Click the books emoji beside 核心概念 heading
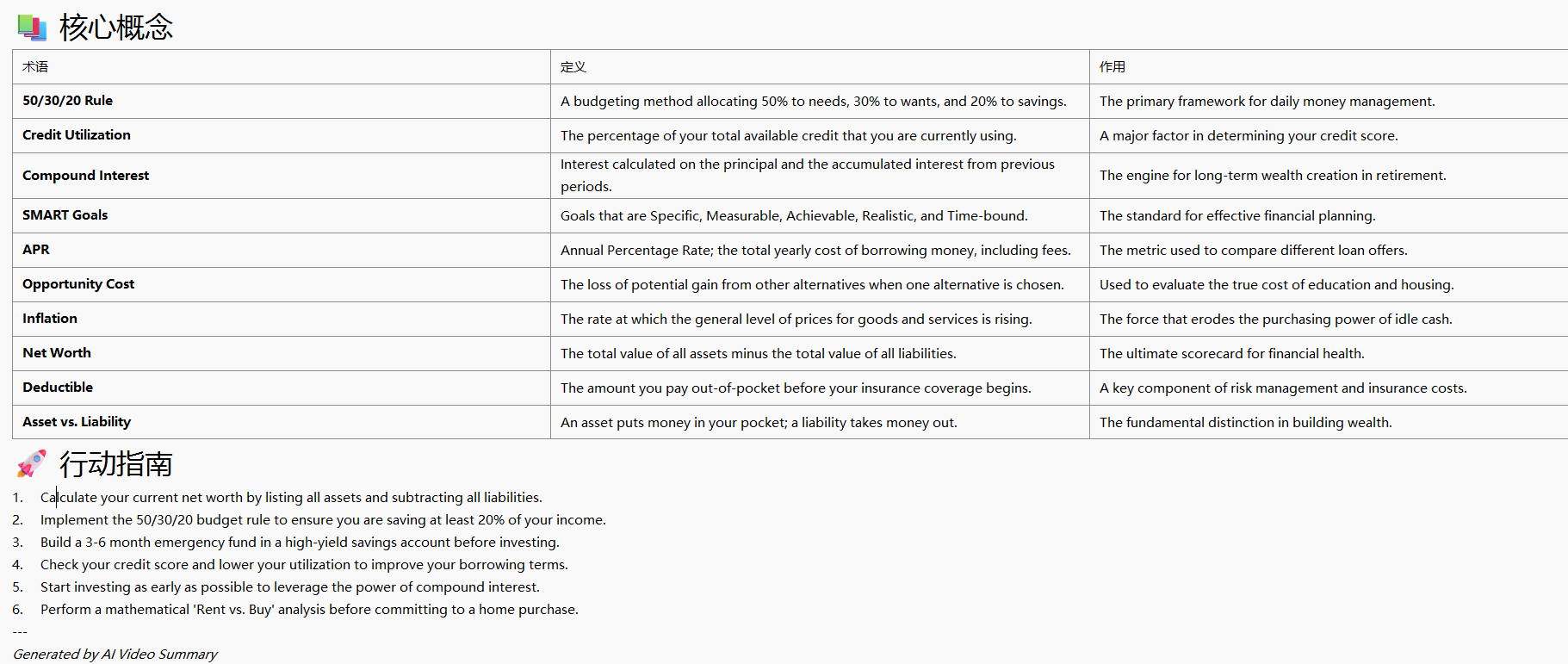Image resolution: width=1568 pixels, height=664 pixels. click(x=32, y=28)
